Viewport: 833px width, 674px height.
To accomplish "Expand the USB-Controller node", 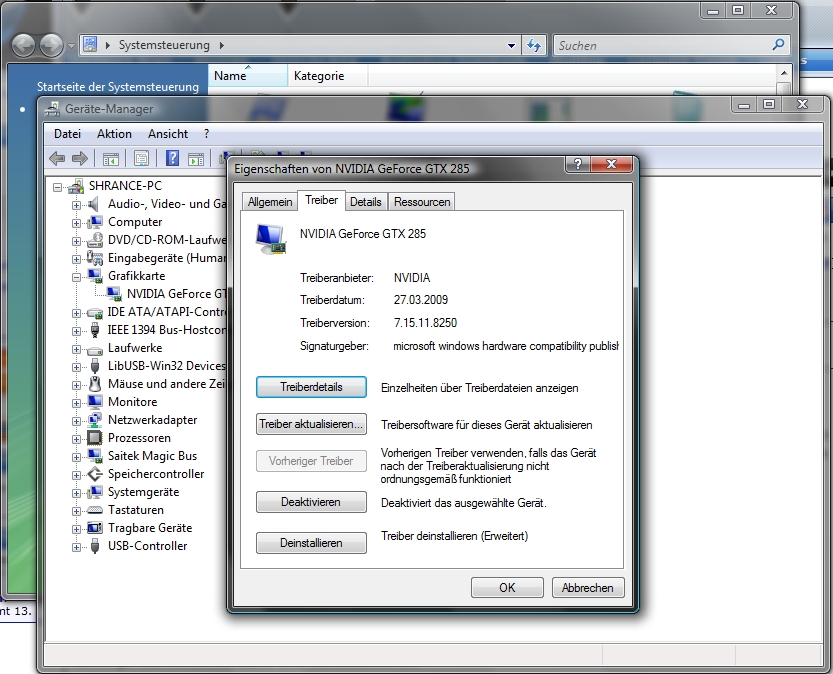I will click(x=76, y=547).
